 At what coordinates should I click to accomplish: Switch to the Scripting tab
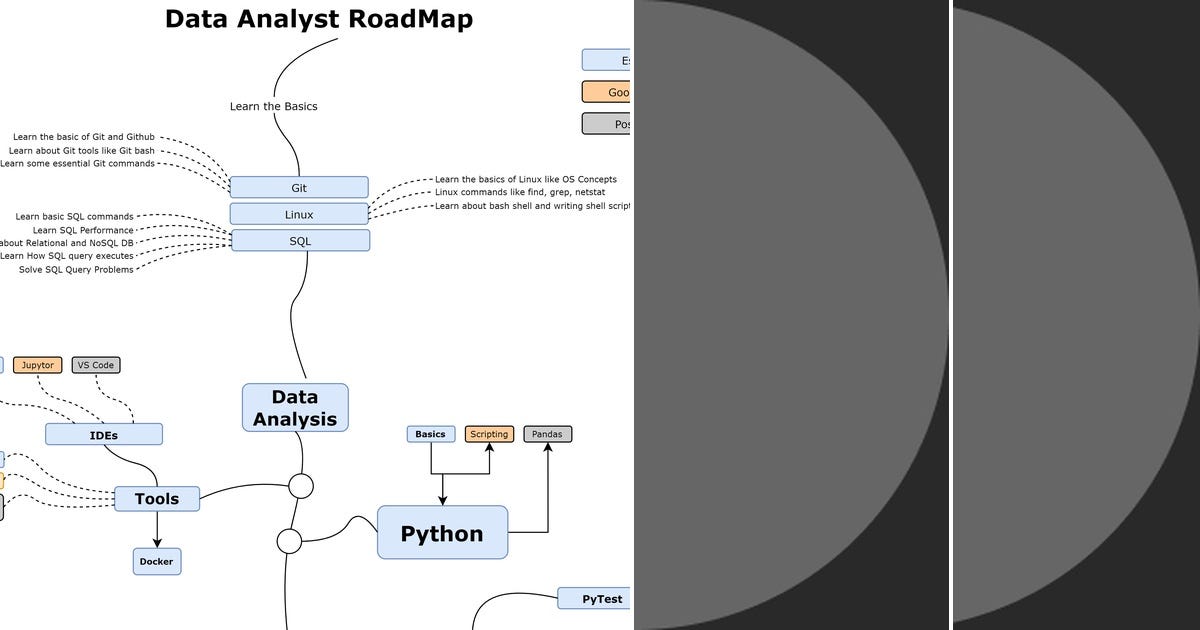coord(489,433)
